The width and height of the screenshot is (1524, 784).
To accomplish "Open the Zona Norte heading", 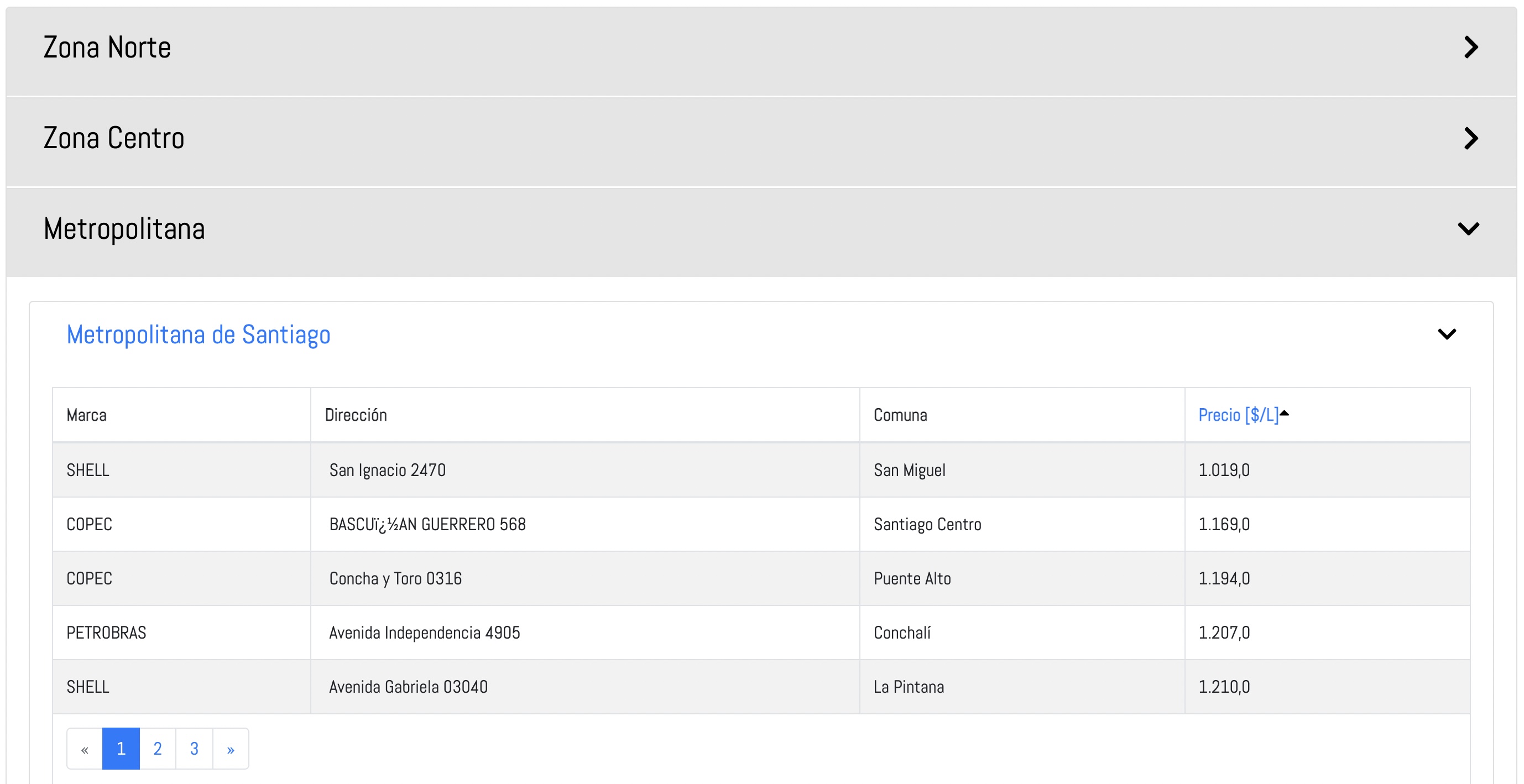I will (x=107, y=48).
